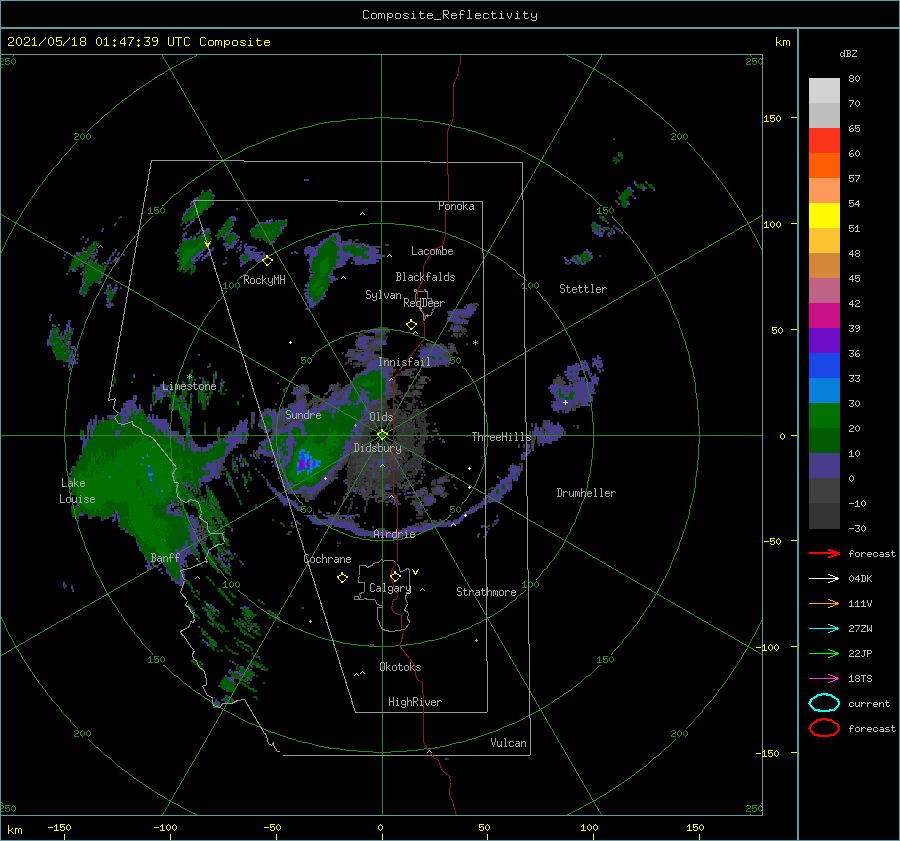Click the cyan current ellipse icon

[x=824, y=703]
